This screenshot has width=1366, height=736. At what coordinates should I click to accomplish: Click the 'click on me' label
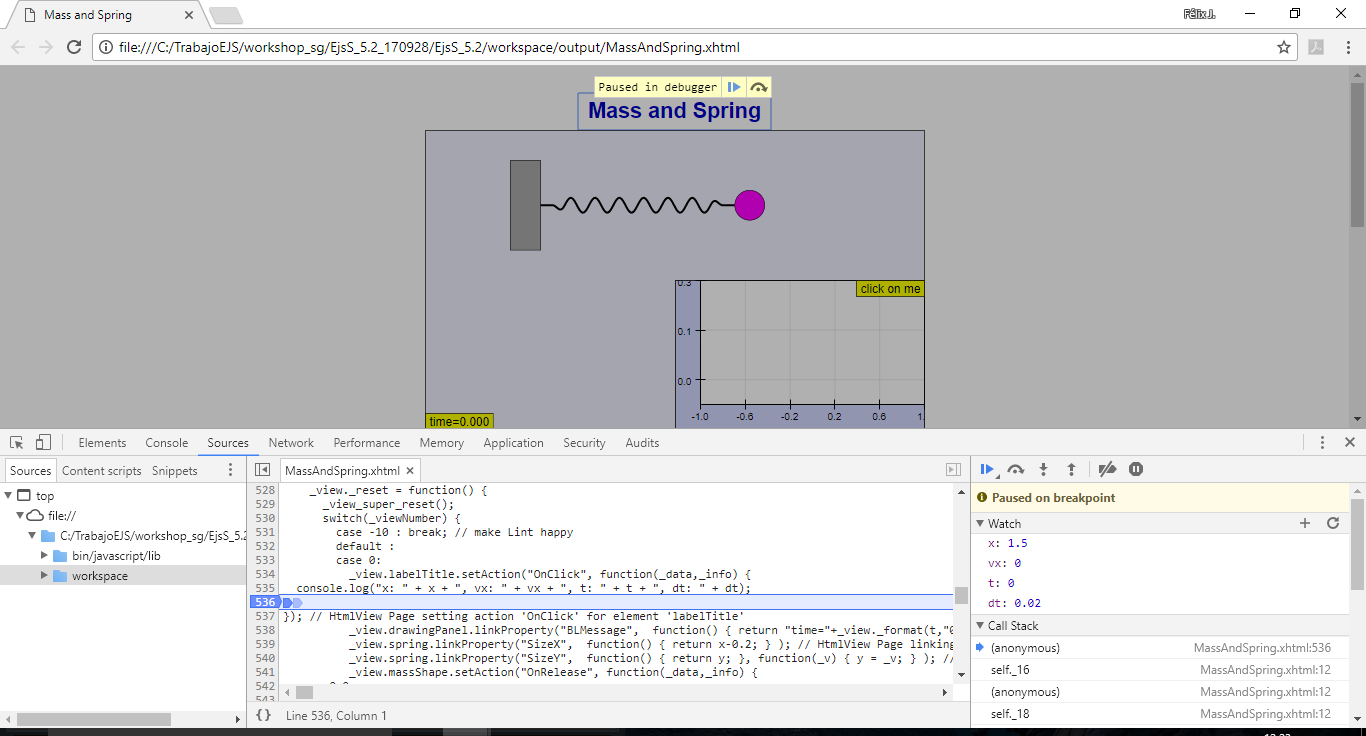890,289
